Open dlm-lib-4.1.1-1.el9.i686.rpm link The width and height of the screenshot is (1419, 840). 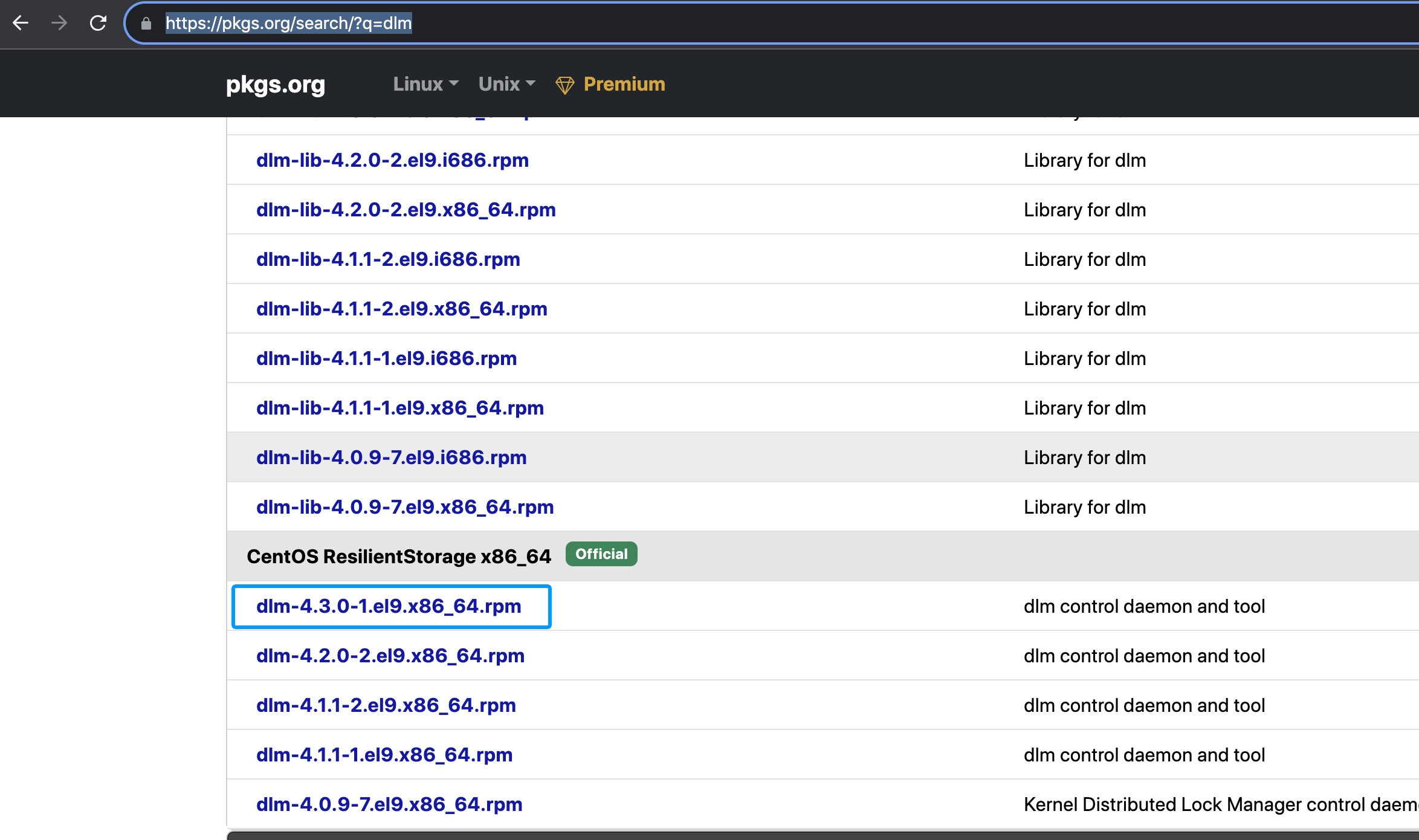coord(386,358)
